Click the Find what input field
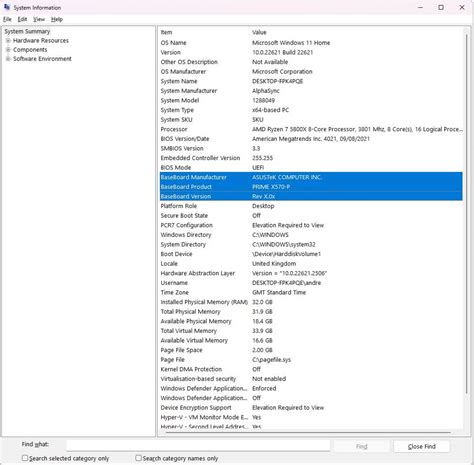Screen dimensions: 474x465 (x=198, y=445)
